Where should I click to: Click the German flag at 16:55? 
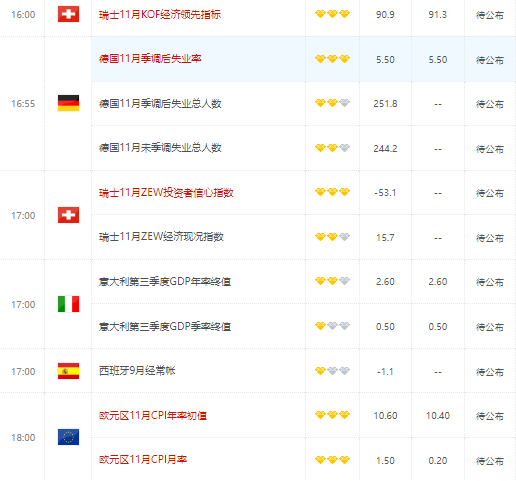[68, 103]
